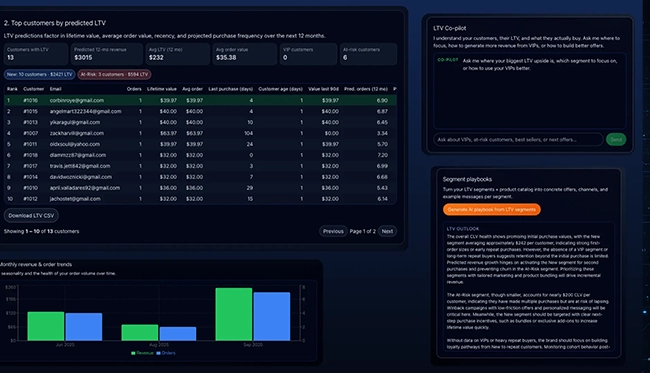This screenshot has height=373, width=650.
Task: Select the New: 10 customers segment chip
Action: 39,75
